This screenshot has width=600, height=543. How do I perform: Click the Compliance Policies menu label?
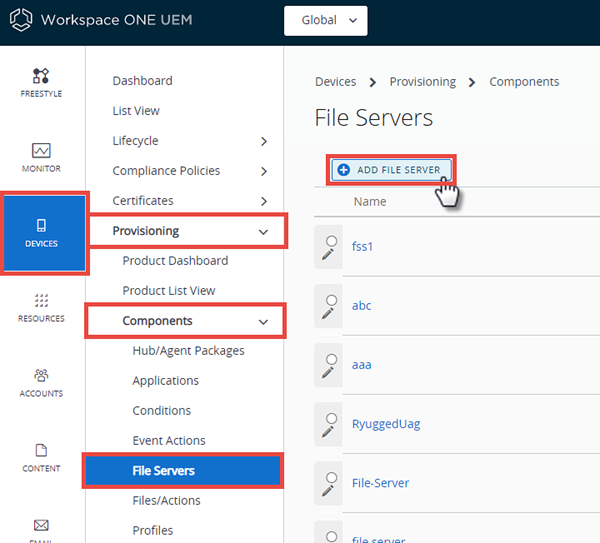click(166, 171)
